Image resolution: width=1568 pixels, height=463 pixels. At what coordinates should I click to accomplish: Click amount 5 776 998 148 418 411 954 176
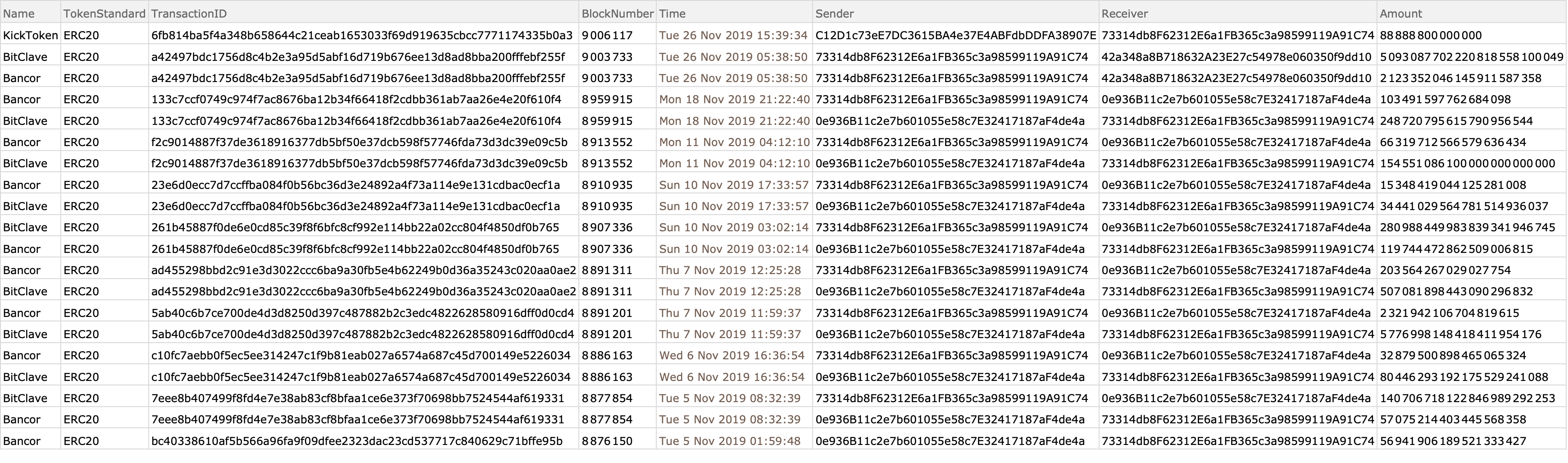click(1460, 334)
